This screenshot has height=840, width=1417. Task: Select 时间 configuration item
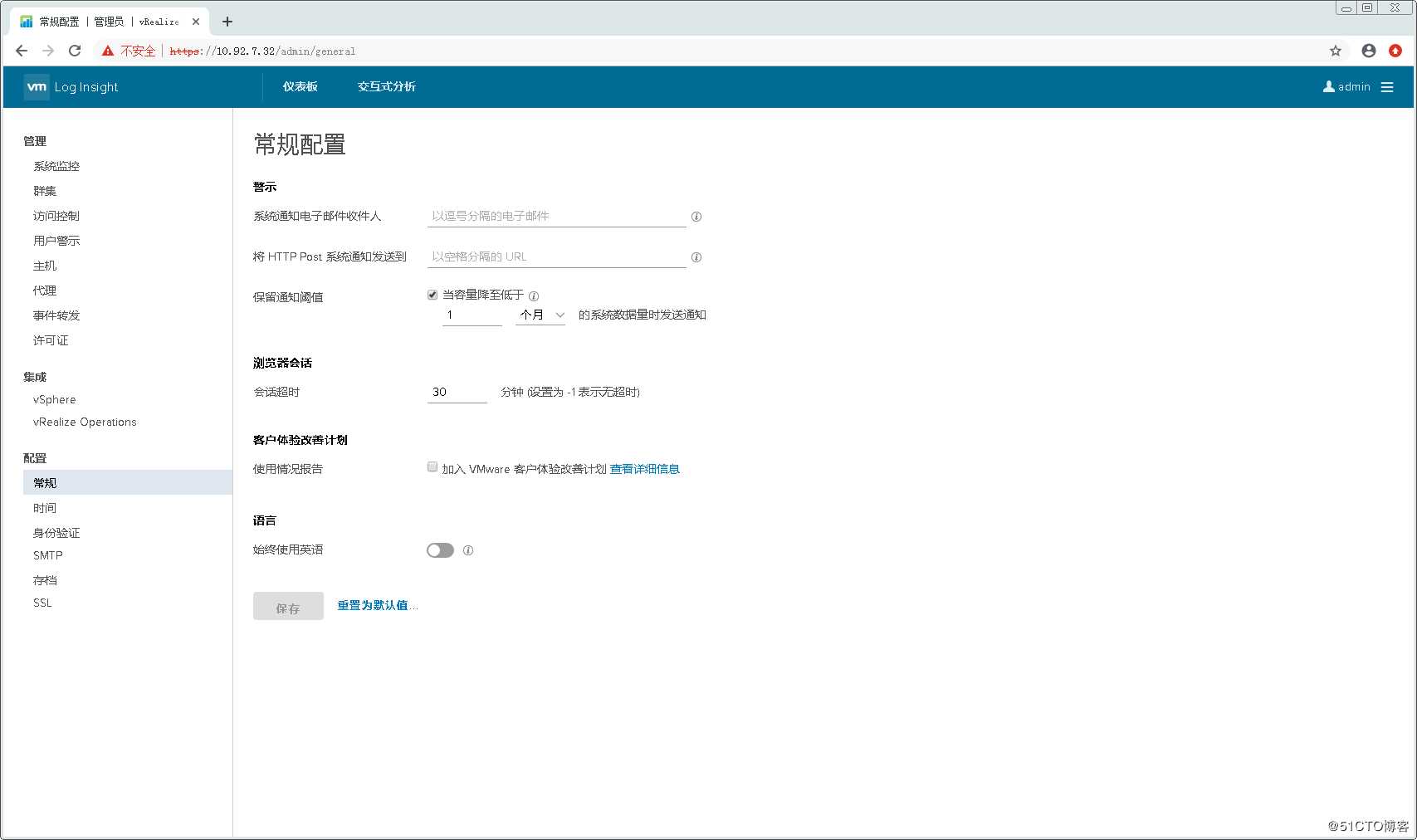[45, 508]
